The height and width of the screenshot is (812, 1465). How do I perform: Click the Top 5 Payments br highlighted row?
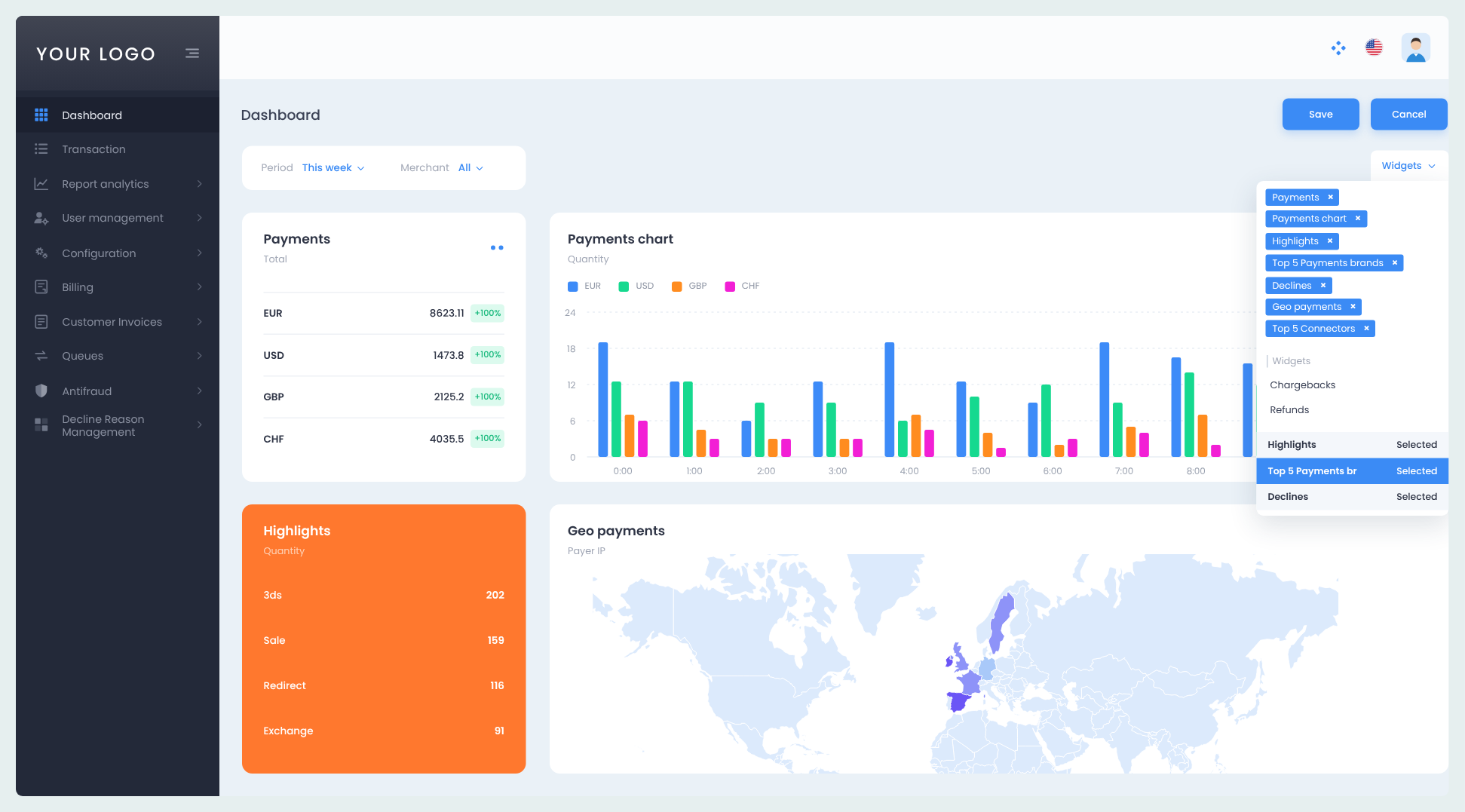[1352, 471]
